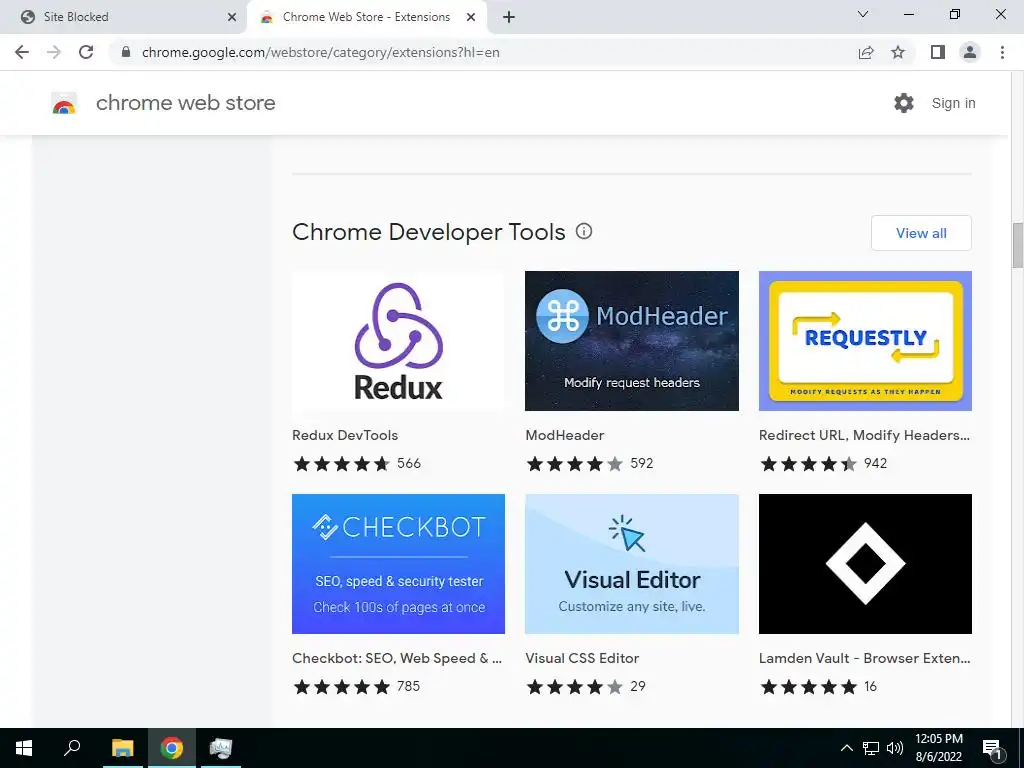Open the Redux DevTools thumbnail
Screen dimensions: 1024x768
click(x=398, y=341)
